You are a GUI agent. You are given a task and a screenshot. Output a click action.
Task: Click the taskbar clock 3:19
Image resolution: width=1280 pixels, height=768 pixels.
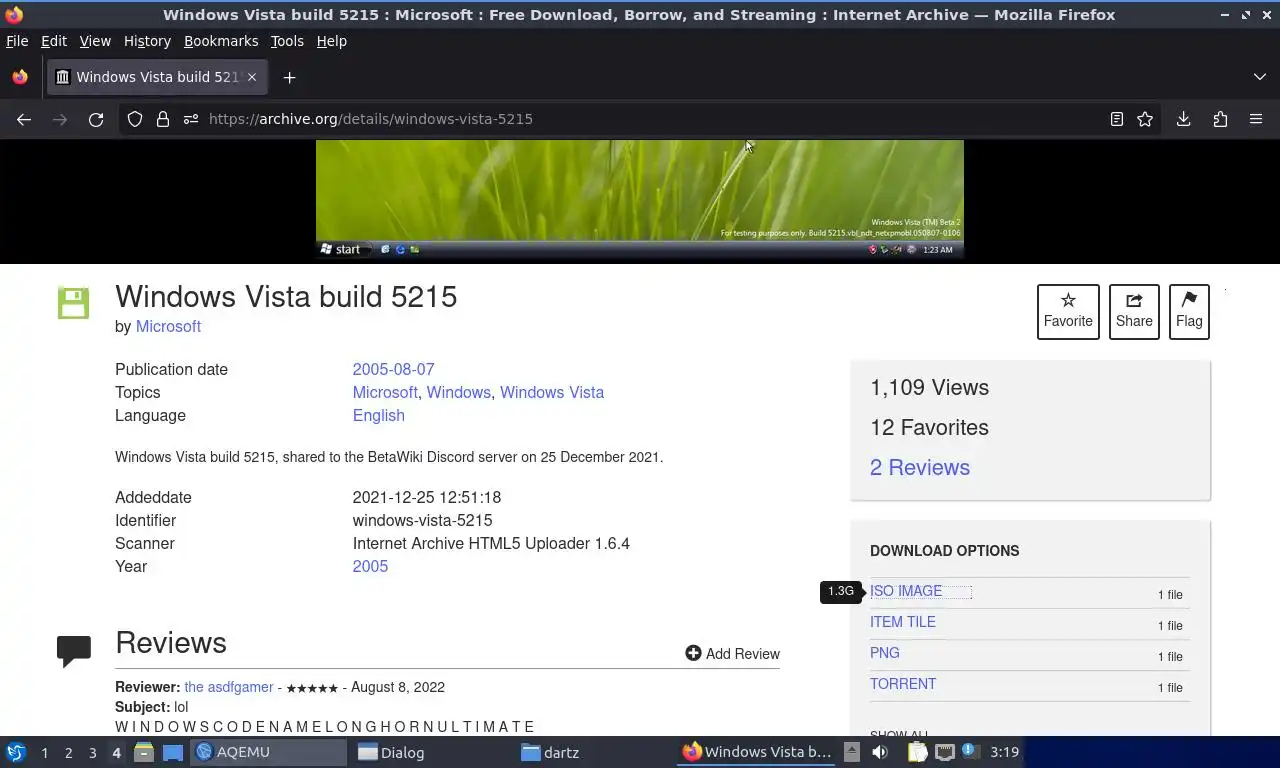[x=1004, y=752]
